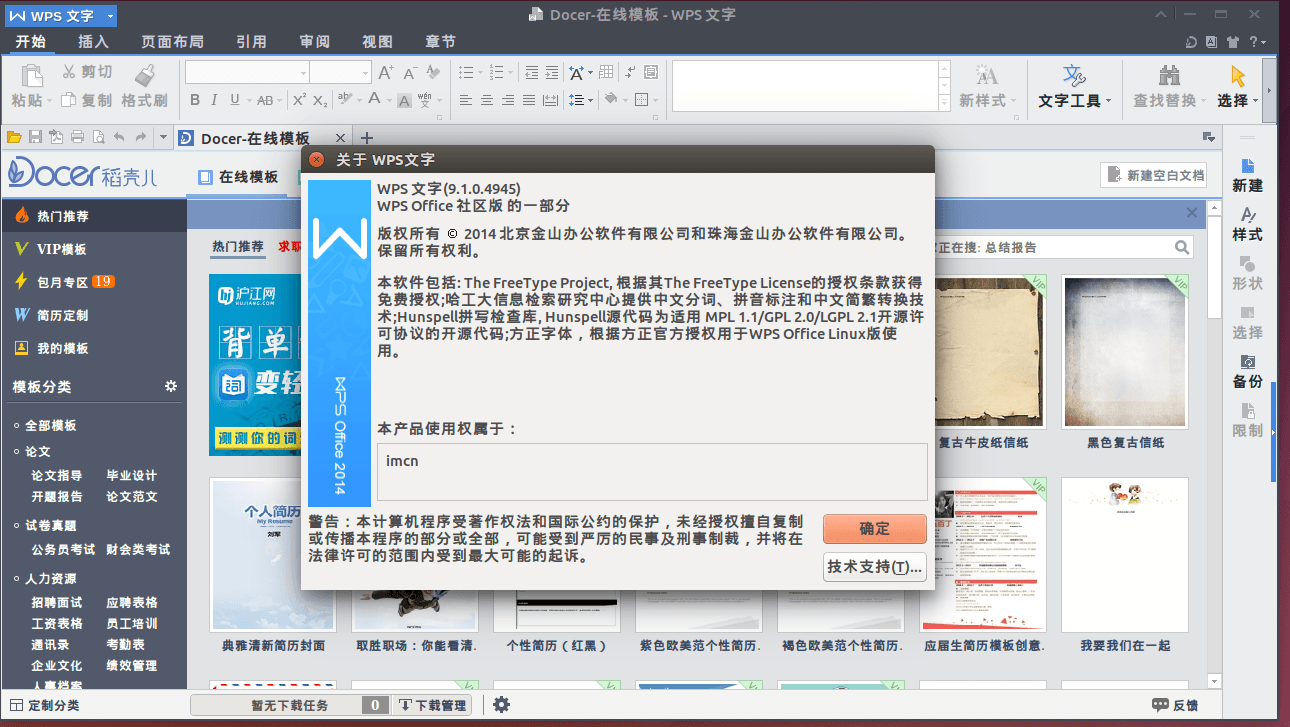Close the About WPS文字 dialog
1290x727 pixels.
tap(317, 159)
